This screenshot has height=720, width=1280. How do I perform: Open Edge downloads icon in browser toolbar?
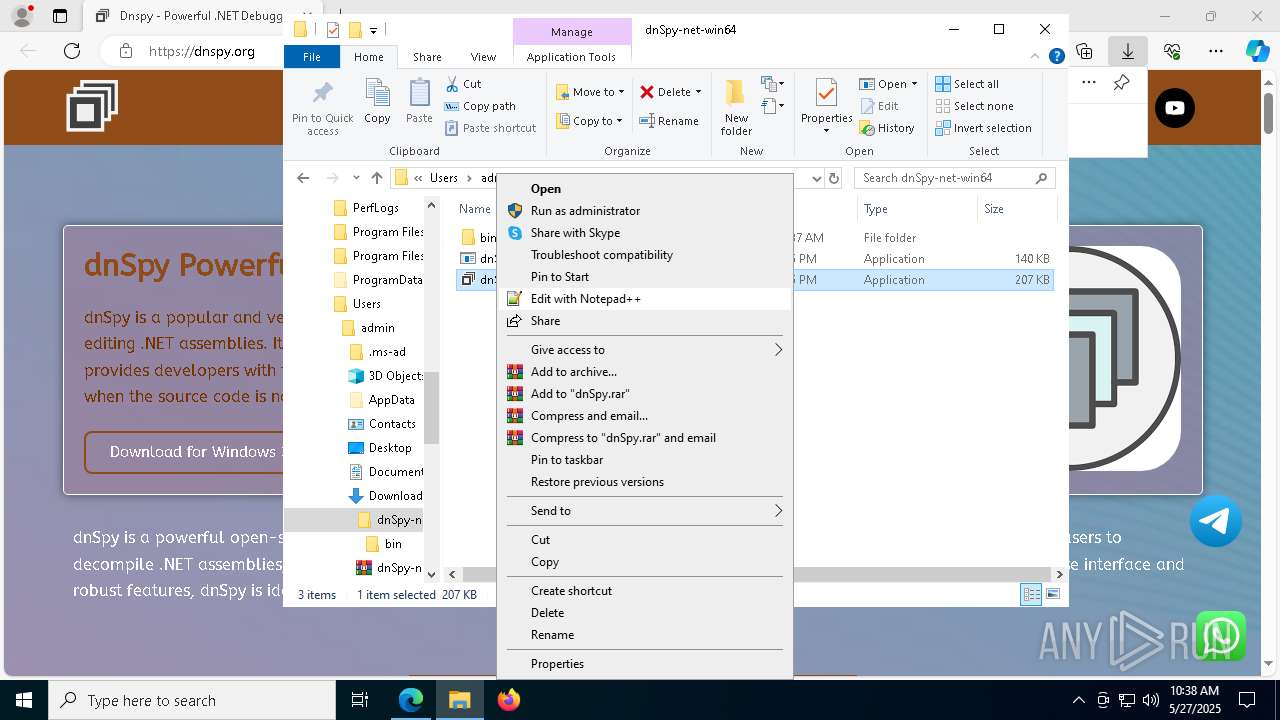coord(1128,51)
